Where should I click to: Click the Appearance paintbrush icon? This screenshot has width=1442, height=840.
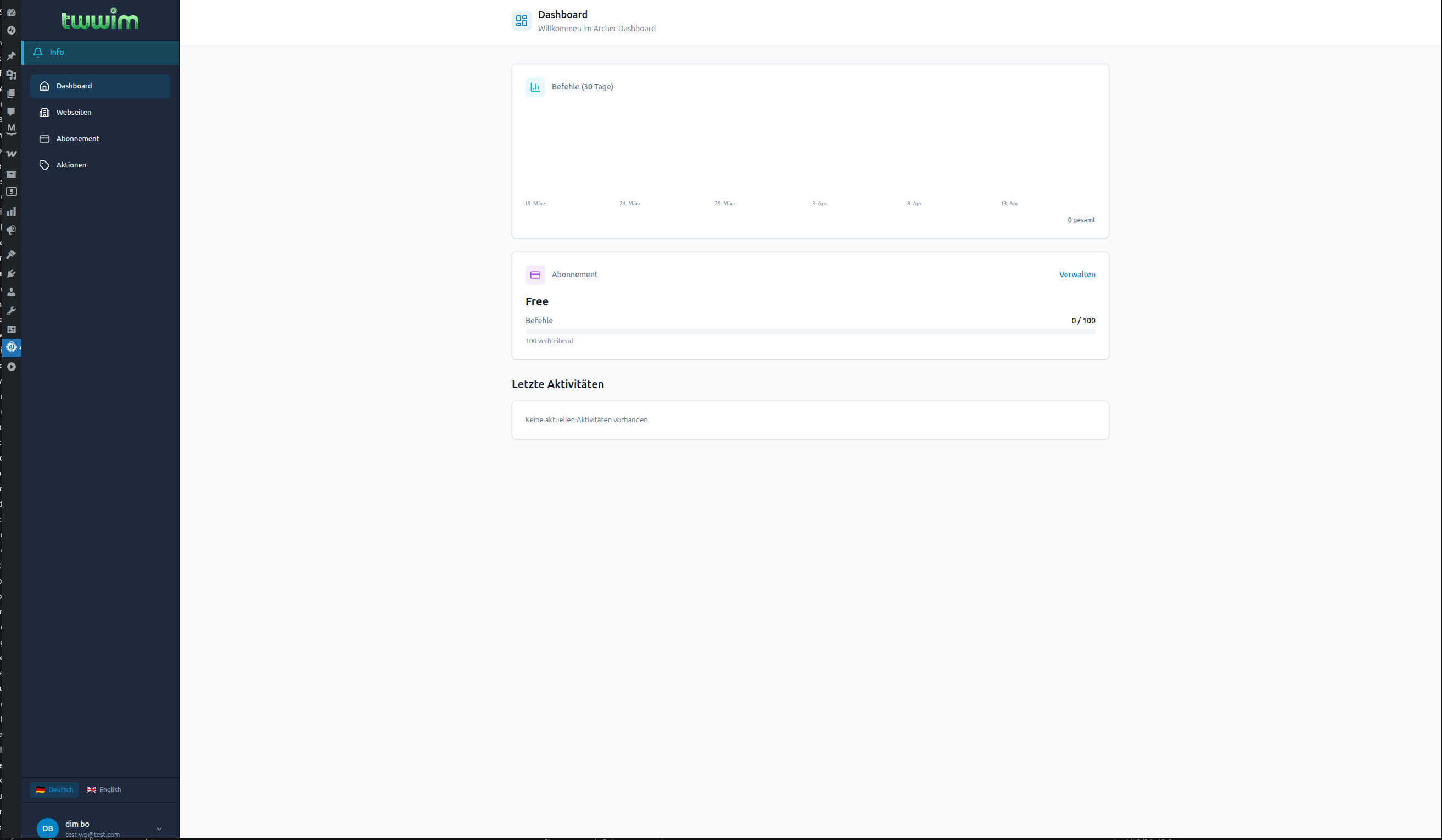[12, 254]
